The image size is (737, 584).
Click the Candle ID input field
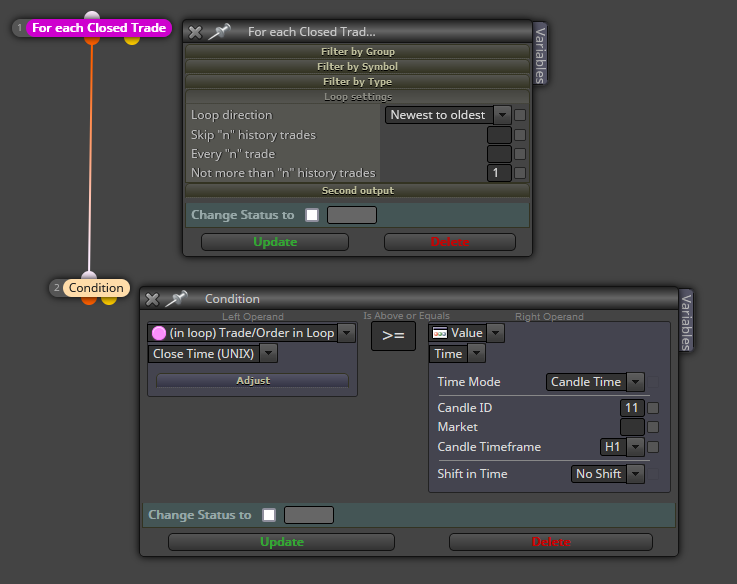click(x=632, y=408)
